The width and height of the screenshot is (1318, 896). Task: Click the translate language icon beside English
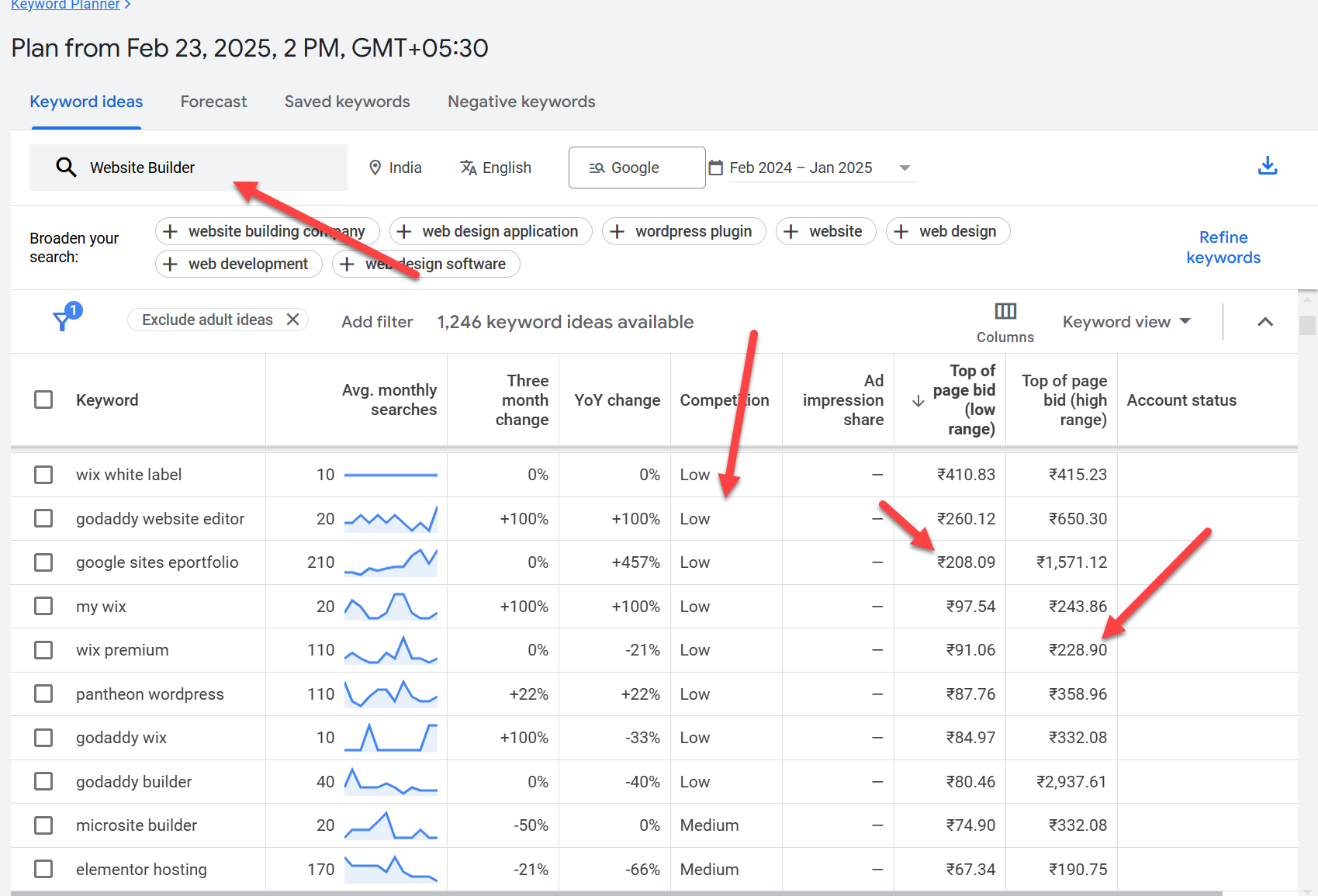pyautogui.click(x=469, y=168)
